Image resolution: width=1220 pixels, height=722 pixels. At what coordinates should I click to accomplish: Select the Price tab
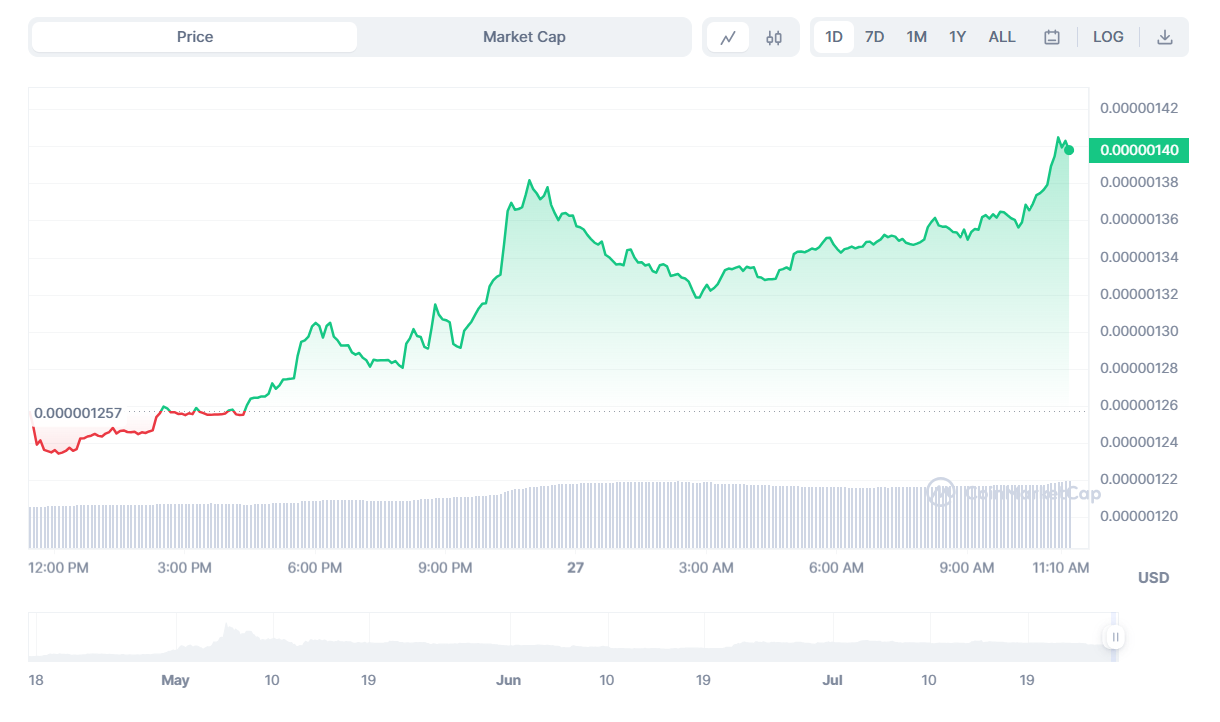click(x=195, y=37)
